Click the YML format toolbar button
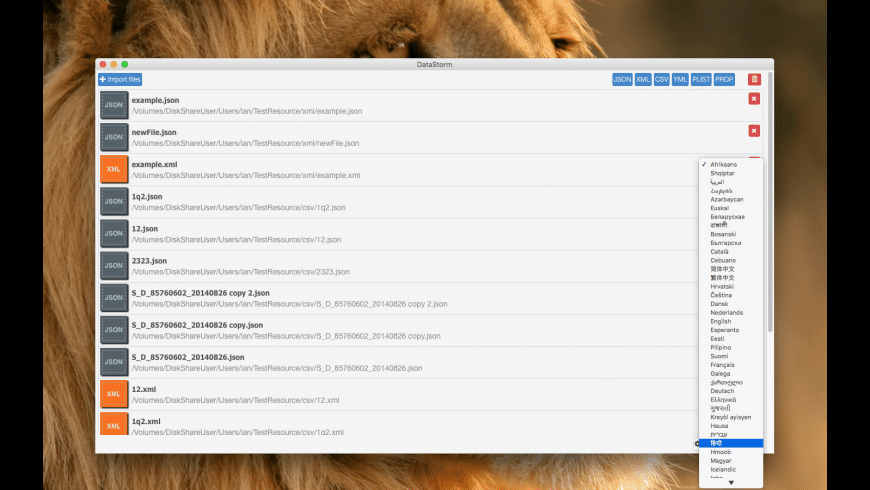Viewport: 870px width, 490px height. (x=680, y=79)
